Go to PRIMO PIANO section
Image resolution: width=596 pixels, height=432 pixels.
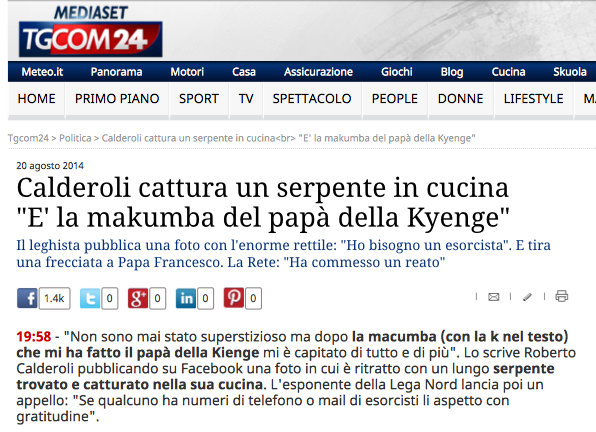pyautogui.click(x=117, y=99)
